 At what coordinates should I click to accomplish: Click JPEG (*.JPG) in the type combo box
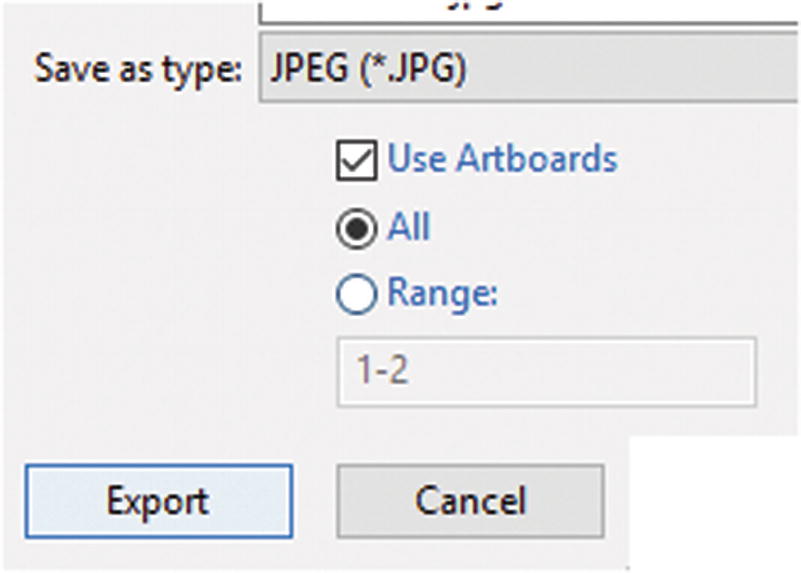[x=367, y=71]
